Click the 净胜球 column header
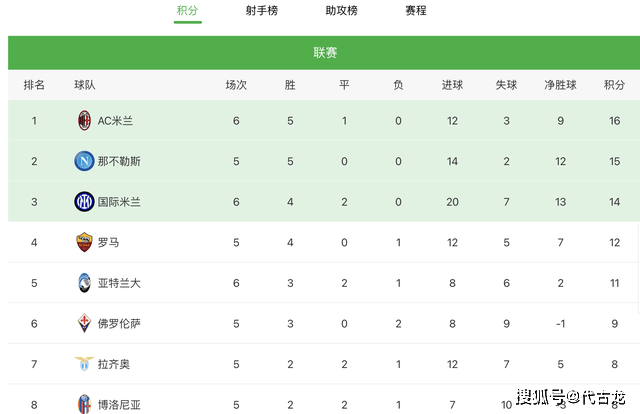This screenshot has height=414, width=640. pos(560,85)
